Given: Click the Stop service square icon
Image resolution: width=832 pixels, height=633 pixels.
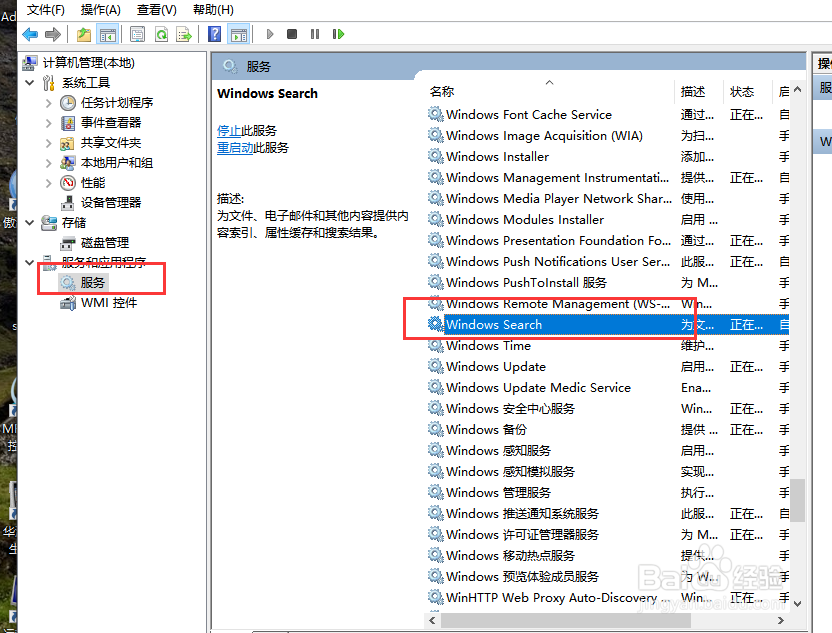Looking at the screenshot, I should pyautogui.click(x=292, y=34).
